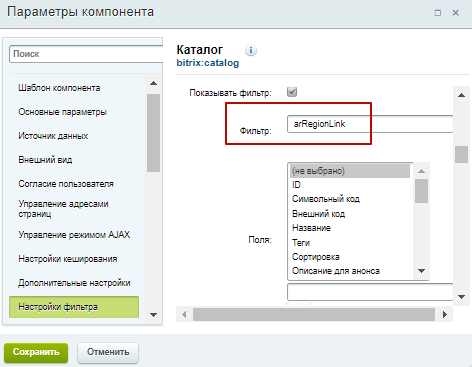Toggle the Показывать фильтр checkbox
Viewport: 472px width, 367px height.
[x=292, y=92]
